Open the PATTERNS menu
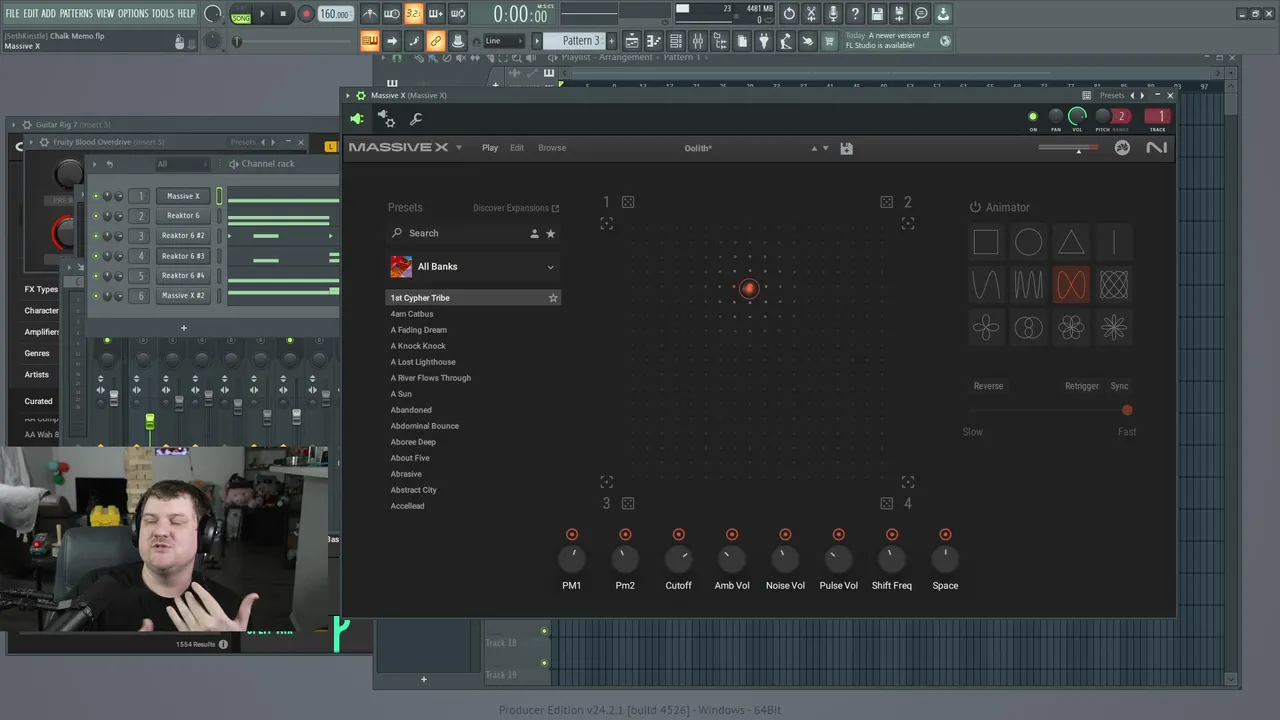The image size is (1280, 720). [76, 13]
